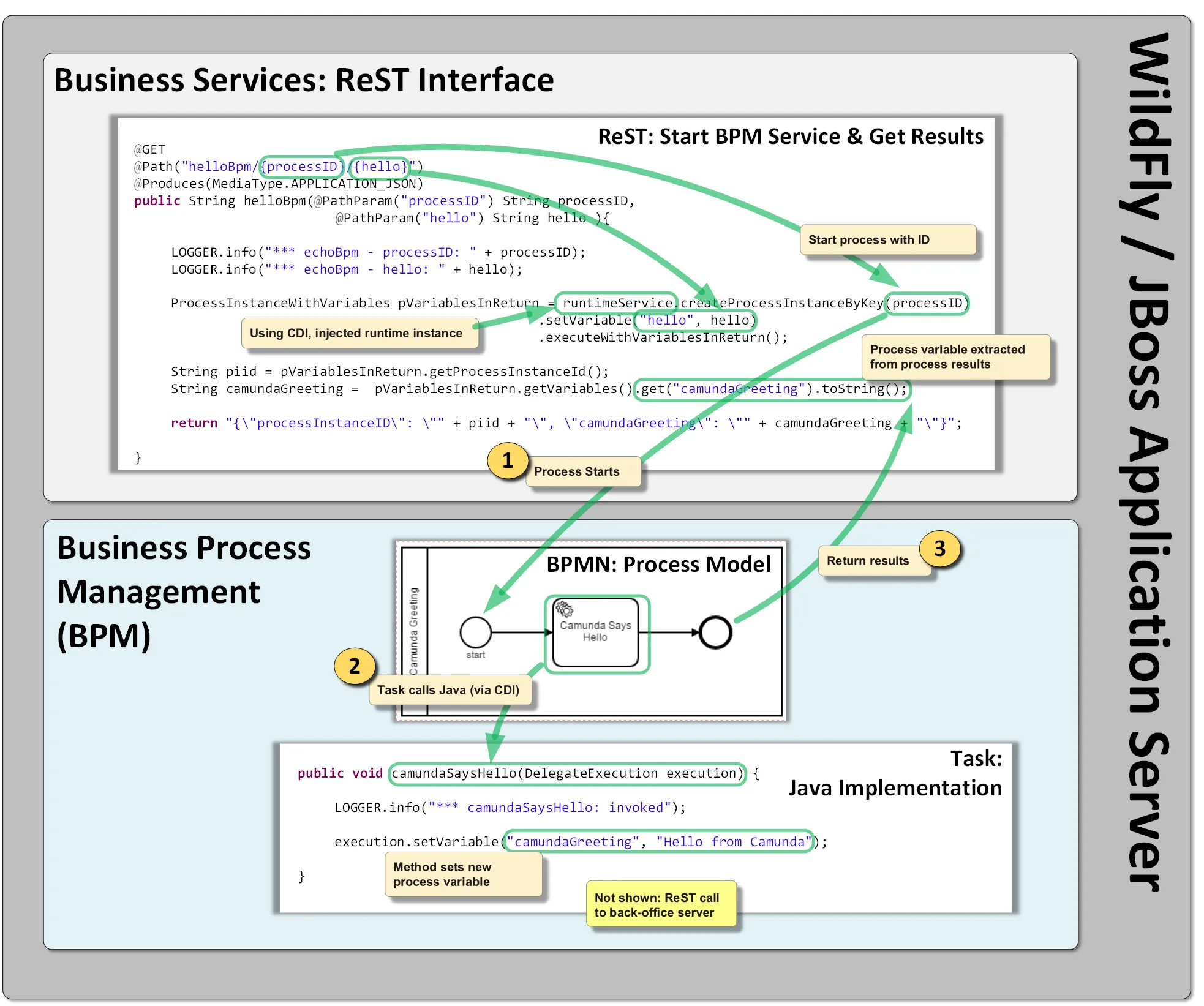Click 'public void' keywords in Java task code
Viewport: 1204px width, 1006px height.
[340, 773]
